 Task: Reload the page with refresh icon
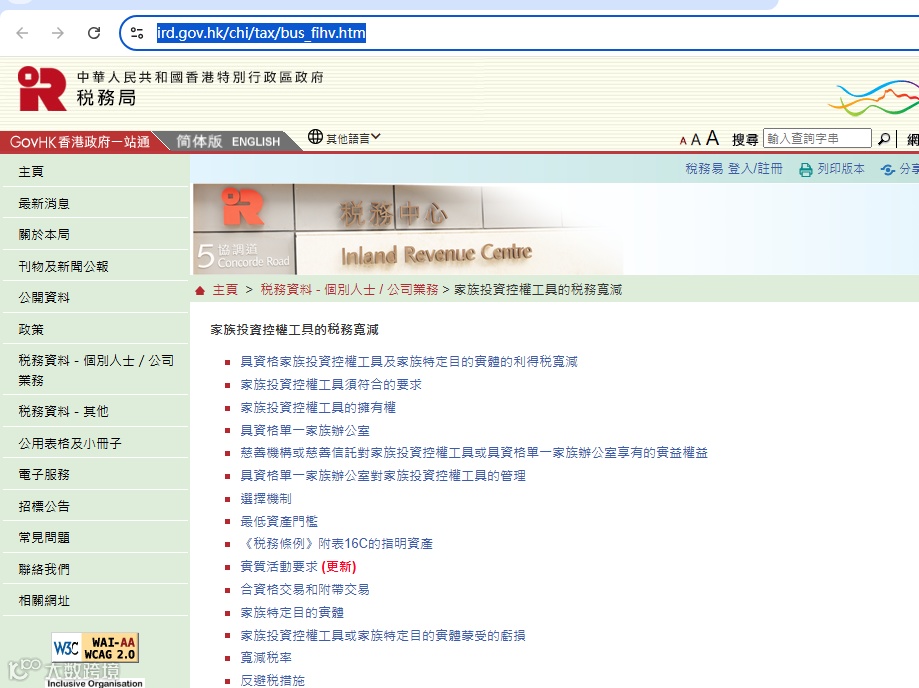click(x=94, y=33)
